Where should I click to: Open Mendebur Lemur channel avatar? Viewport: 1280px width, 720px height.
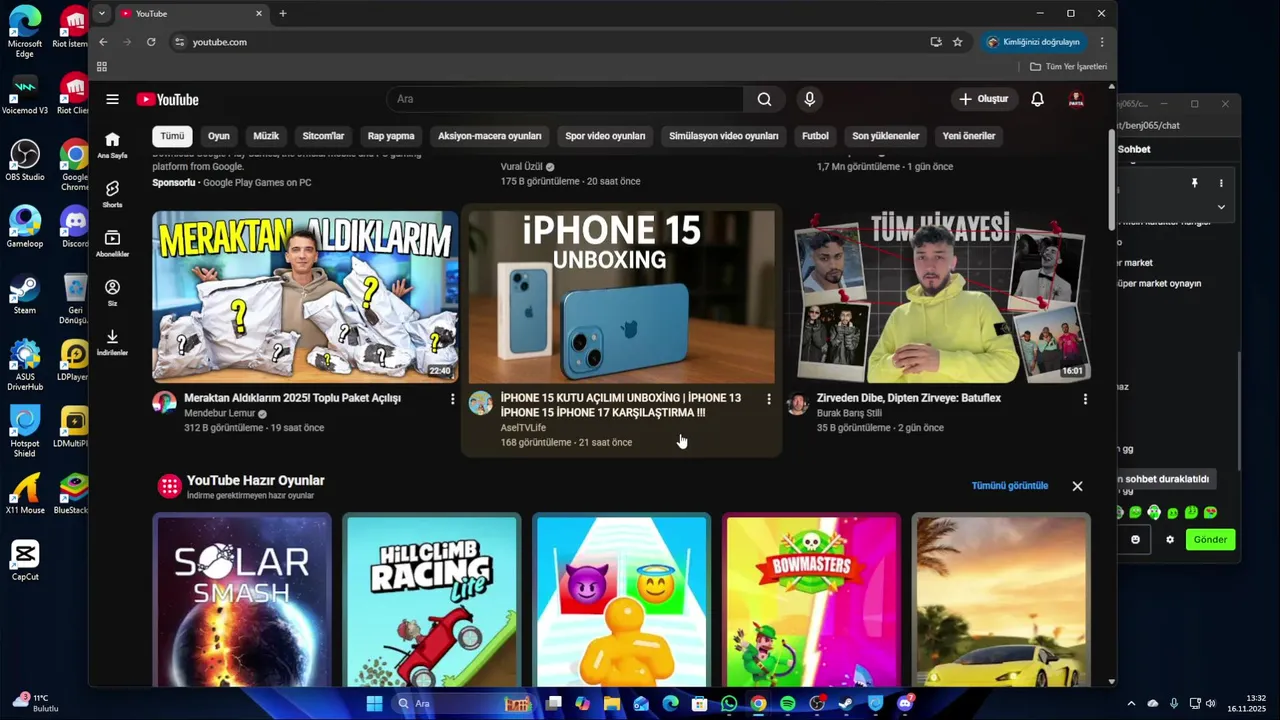pyautogui.click(x=164, y=403)
